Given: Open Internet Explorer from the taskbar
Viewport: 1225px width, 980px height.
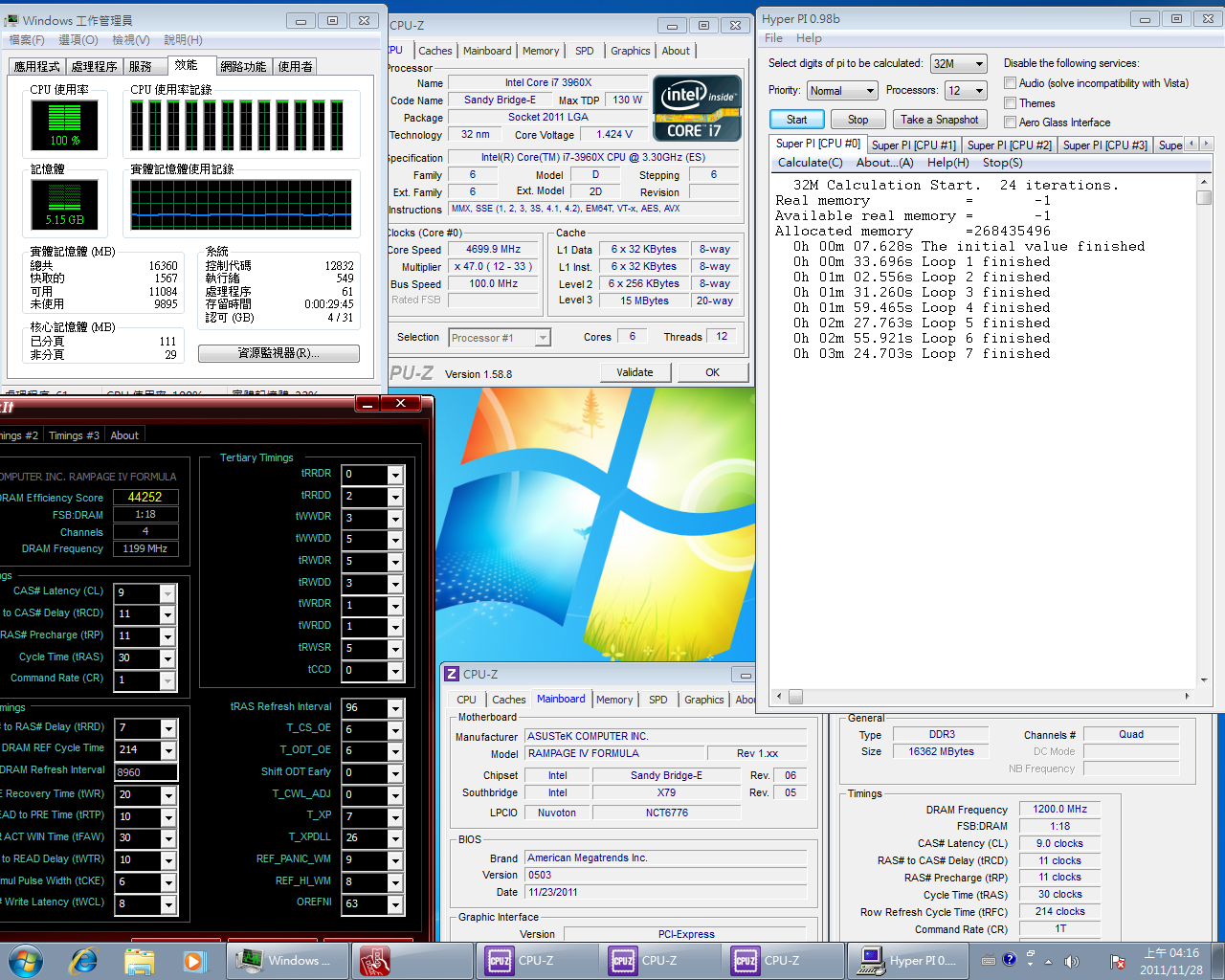Looking at the screenshot, I should coord(84,960).
